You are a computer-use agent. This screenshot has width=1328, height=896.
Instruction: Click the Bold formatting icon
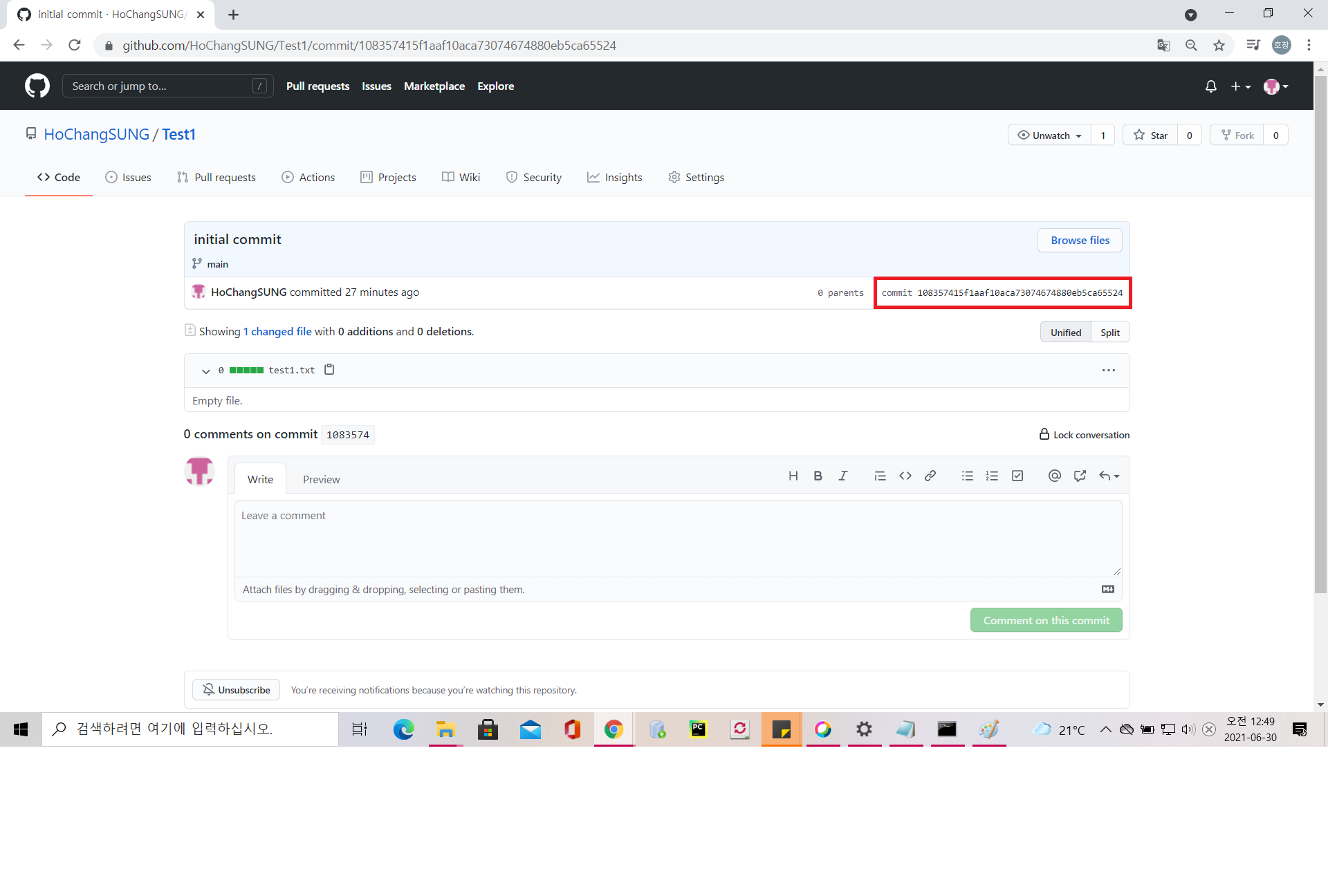pyautogui.click(x=818, y=476)
